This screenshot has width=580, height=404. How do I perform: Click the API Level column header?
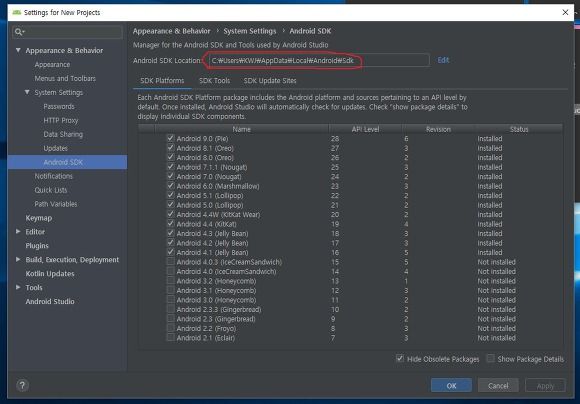click(365, 129)
